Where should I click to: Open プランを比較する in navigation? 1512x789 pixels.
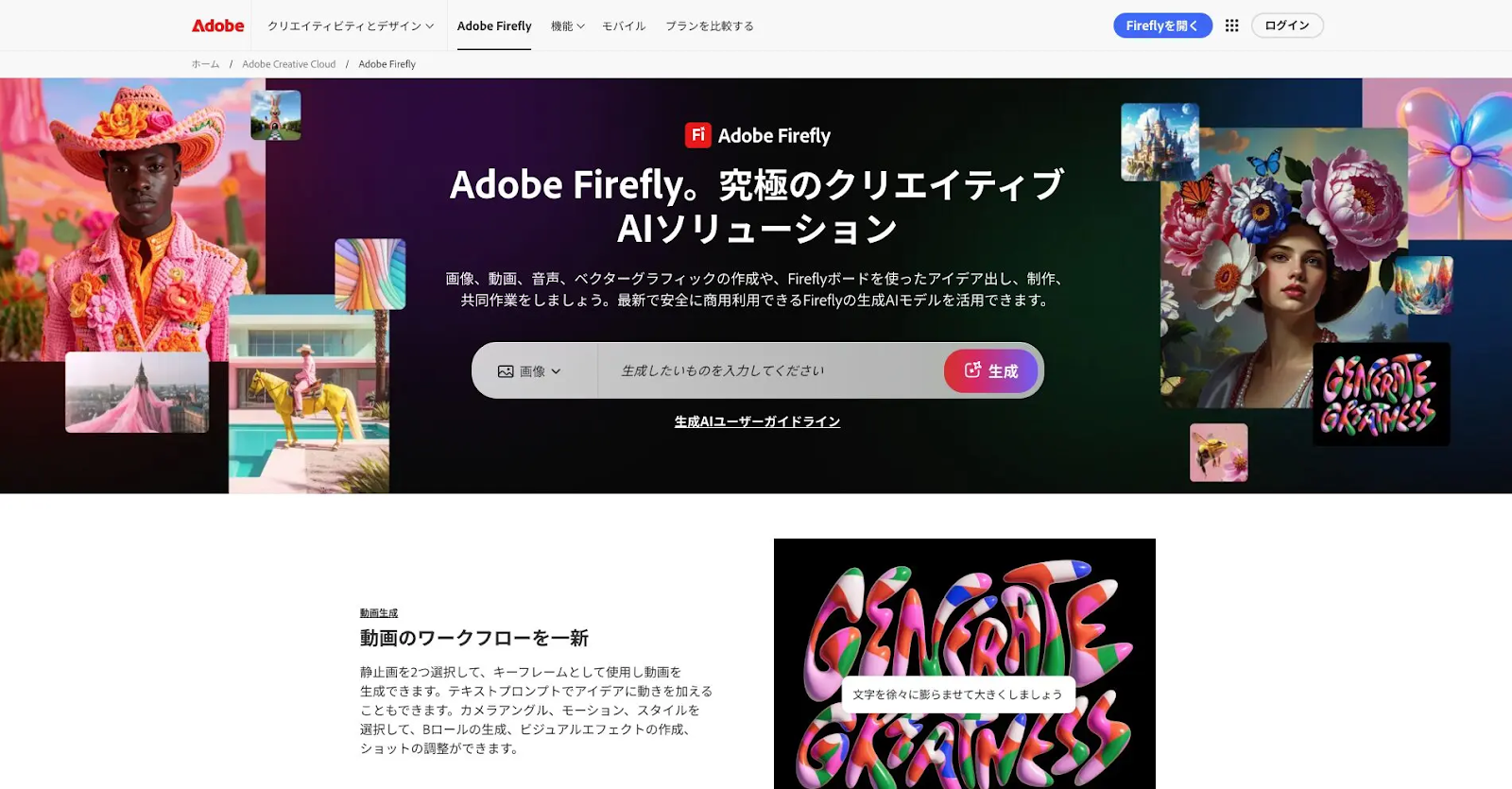(x=710, y=26)
